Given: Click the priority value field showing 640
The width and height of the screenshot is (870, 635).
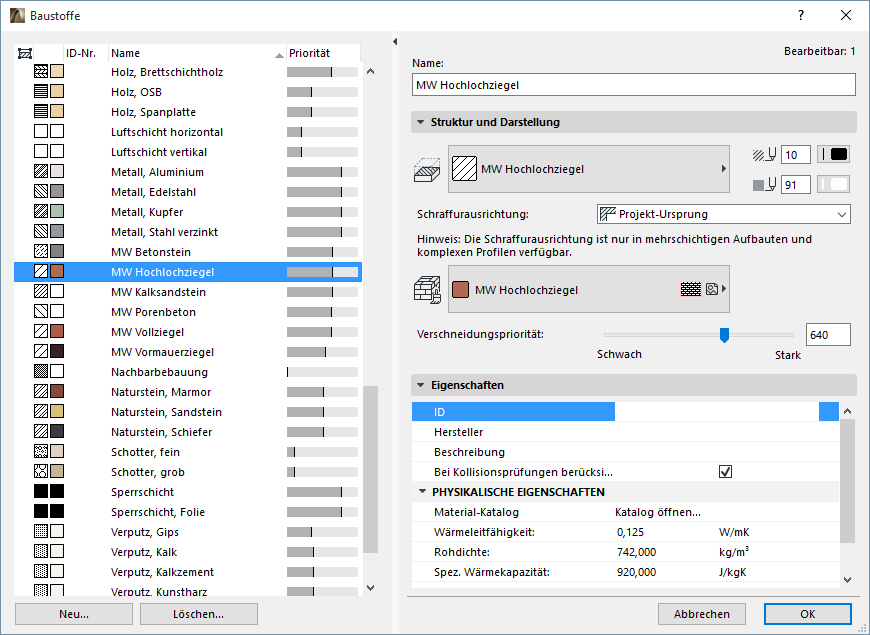Looking at the screenshot, I should click(x=828, y=335).
